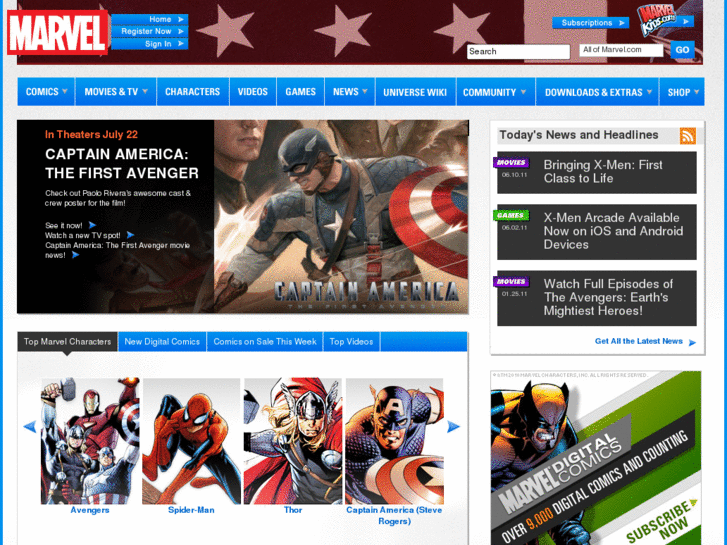
Task: Click the Movies badge on X-Men First Class story
Action: [511, 162]
